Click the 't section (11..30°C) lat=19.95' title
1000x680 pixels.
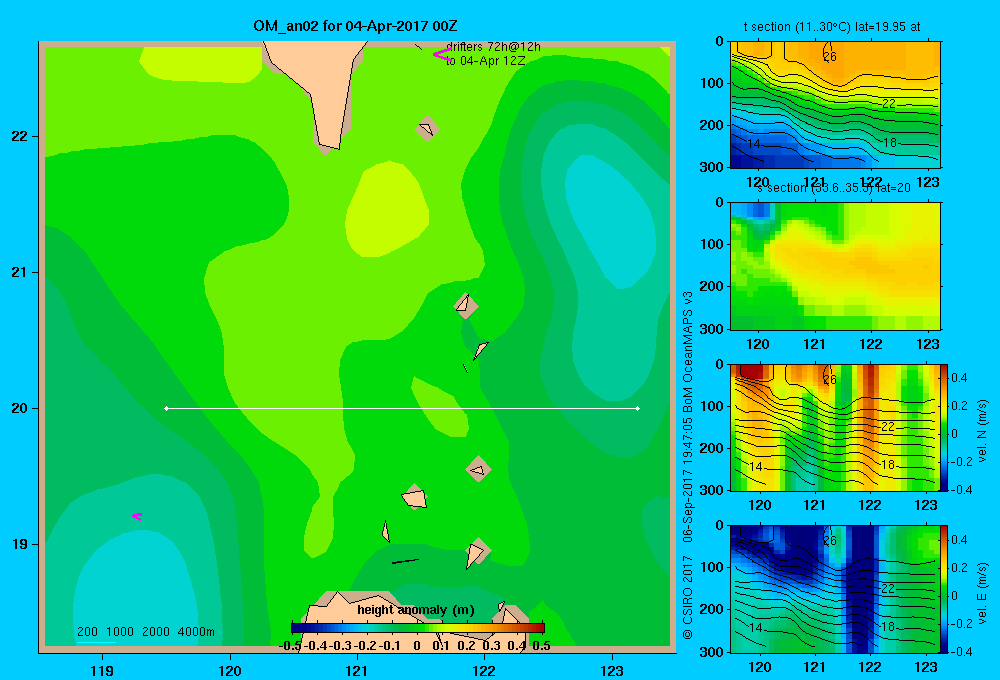point(832,27)
